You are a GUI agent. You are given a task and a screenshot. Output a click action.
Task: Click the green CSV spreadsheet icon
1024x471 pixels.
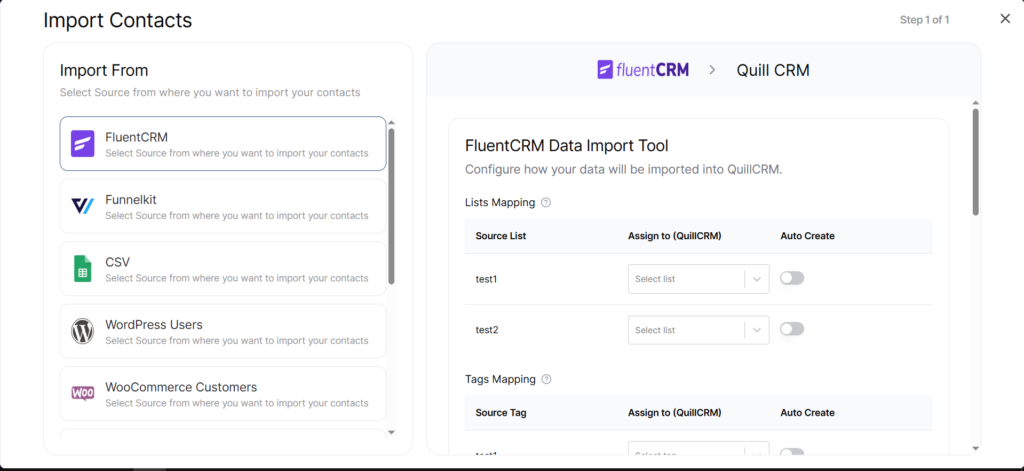click(x=83, y=269)
